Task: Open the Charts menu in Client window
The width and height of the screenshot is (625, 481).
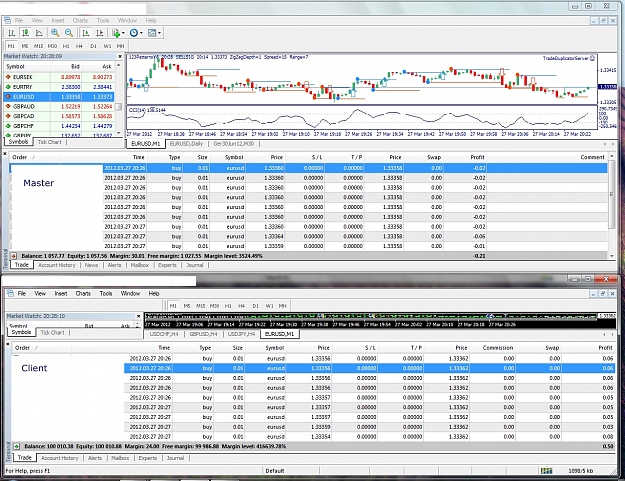Action: pos(83,294)
